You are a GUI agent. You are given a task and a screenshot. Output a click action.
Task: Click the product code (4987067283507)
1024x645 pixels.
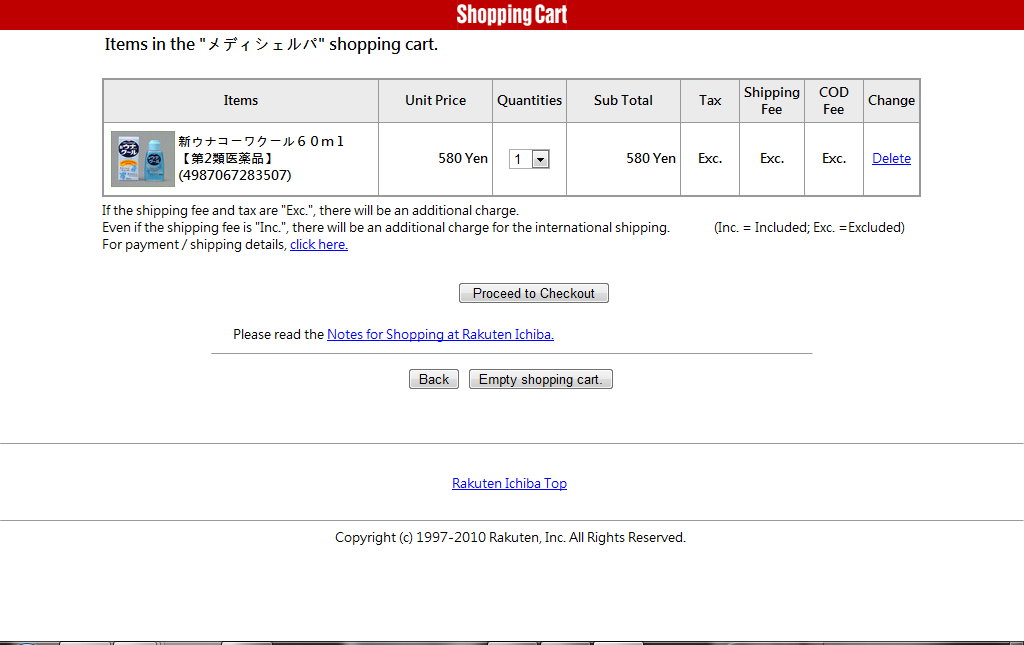pyautogui.click(x=235, y=175)
